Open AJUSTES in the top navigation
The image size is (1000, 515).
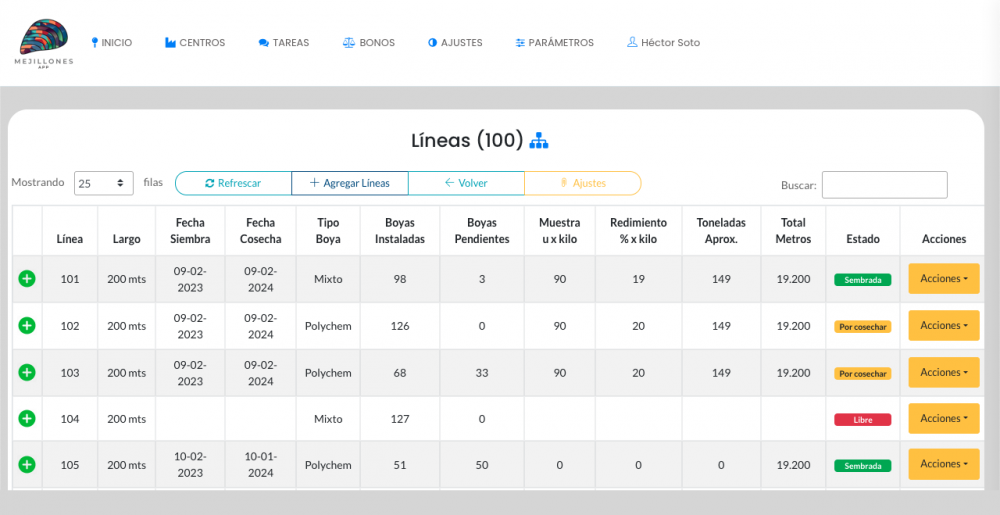[x=455, y=43]
